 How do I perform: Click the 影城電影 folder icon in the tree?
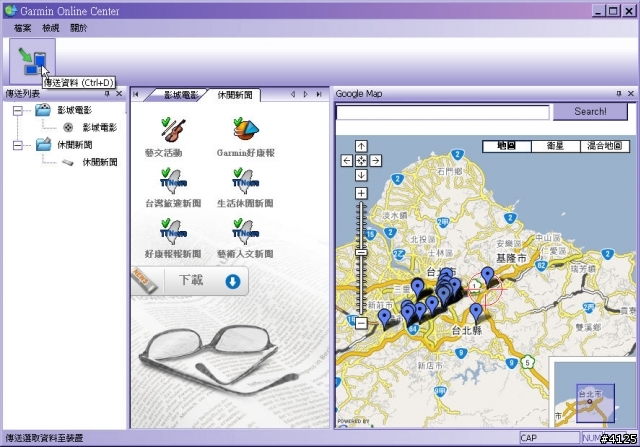pos(43,110)
